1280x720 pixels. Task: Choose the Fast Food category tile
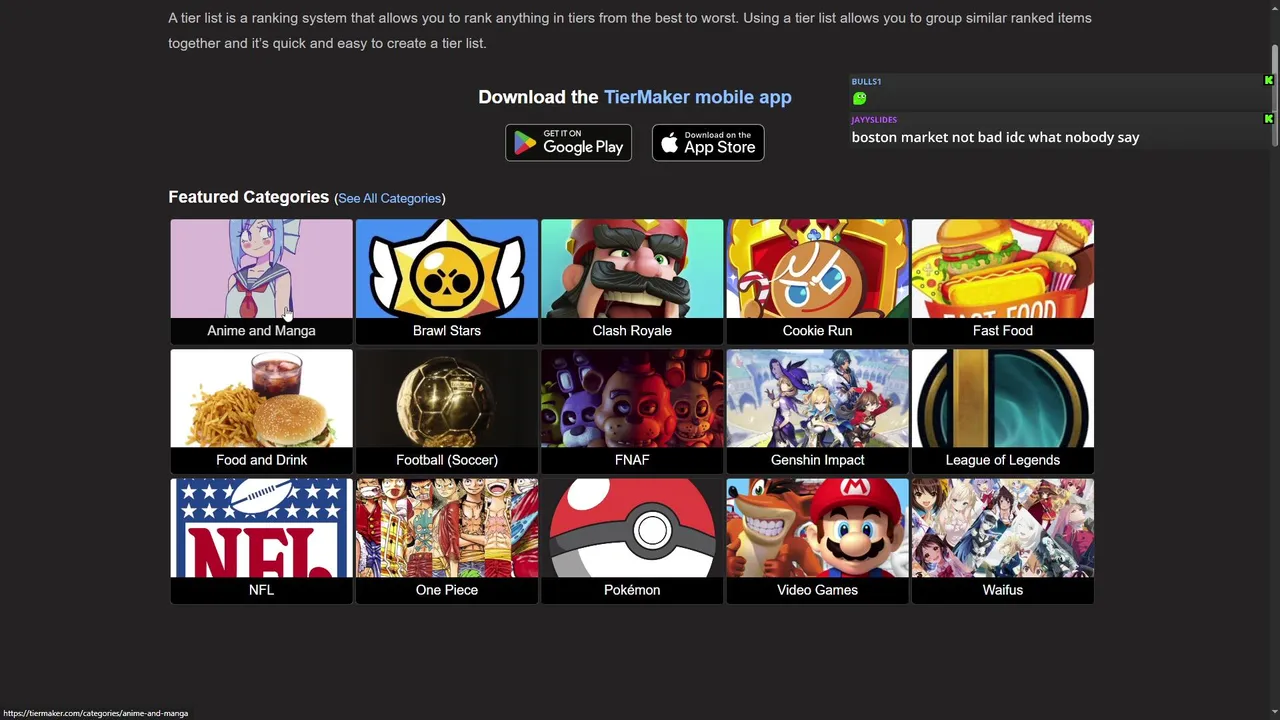(1002, 281)
